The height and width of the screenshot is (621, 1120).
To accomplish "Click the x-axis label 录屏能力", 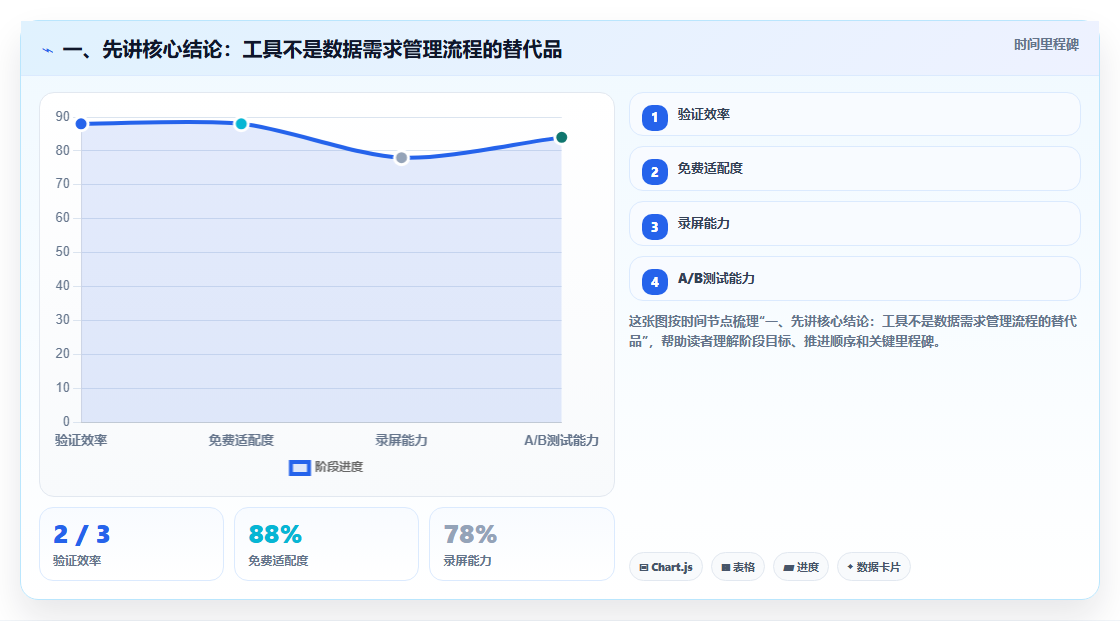I will point(401,440).
